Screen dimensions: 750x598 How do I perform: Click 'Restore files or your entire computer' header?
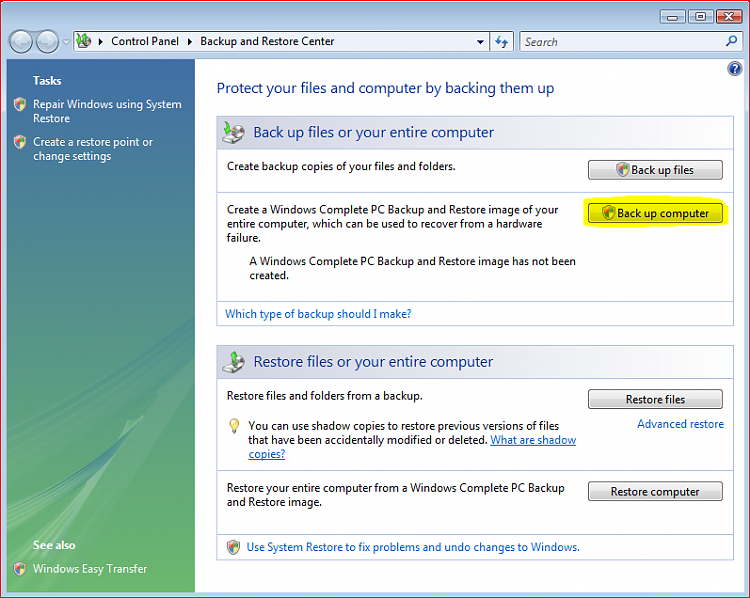pos(373,362)
